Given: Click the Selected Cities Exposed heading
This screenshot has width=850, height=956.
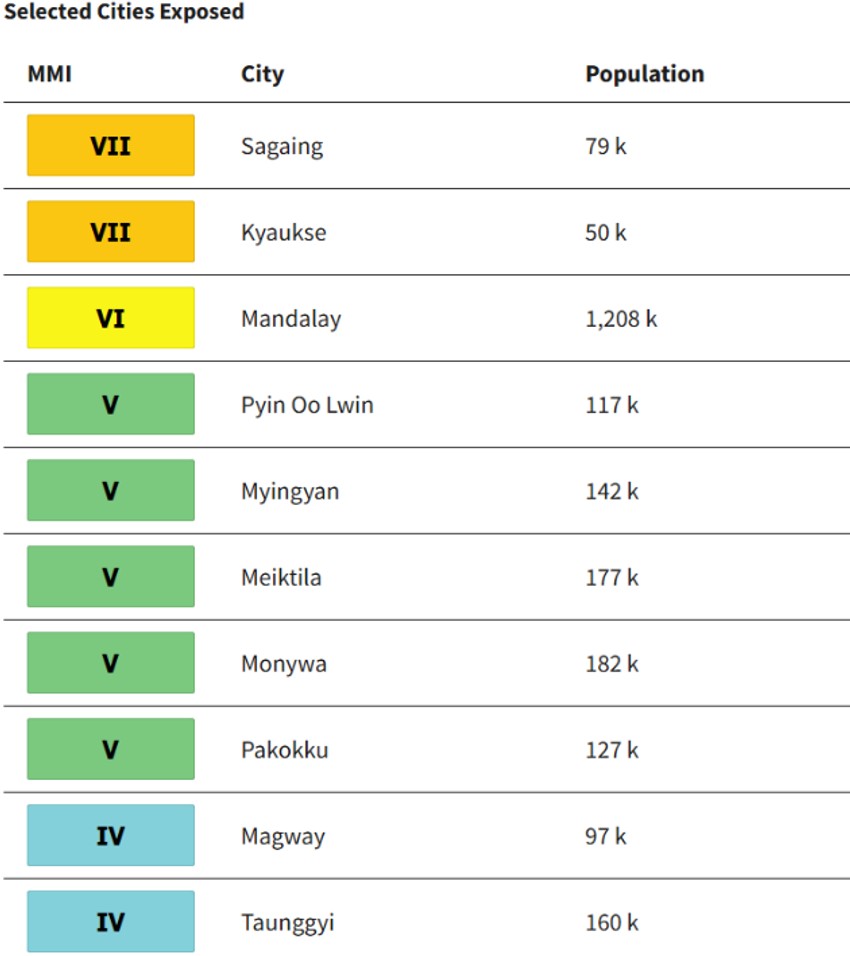Looking at the screenshot, I should [x=124, y=13].
